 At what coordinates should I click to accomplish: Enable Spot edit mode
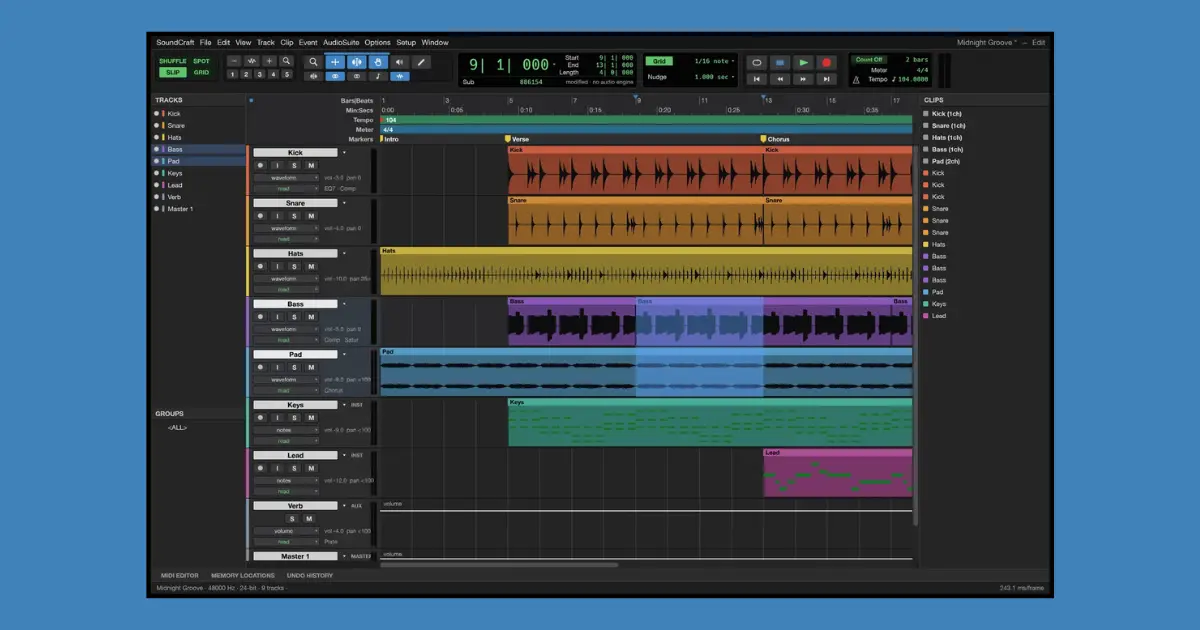[x=201, y=61]
